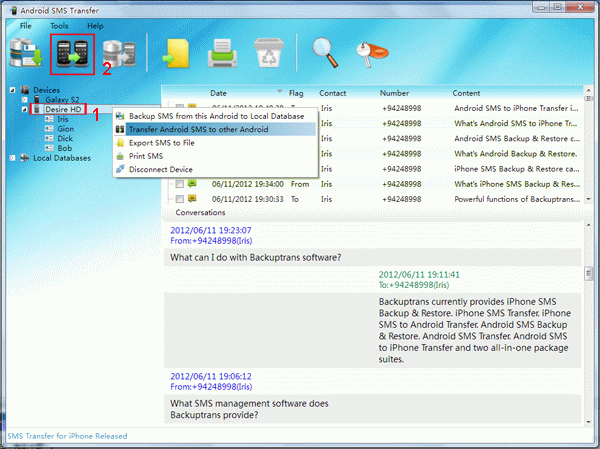Open the Tools menu
This screenshot has width=600, height=449.
59,26
